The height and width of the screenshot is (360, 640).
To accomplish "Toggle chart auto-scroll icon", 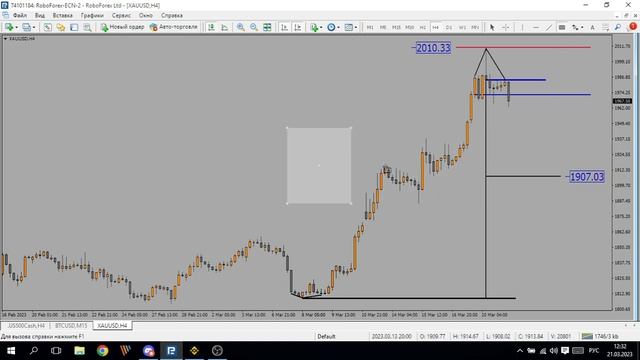I will (284, 27).
